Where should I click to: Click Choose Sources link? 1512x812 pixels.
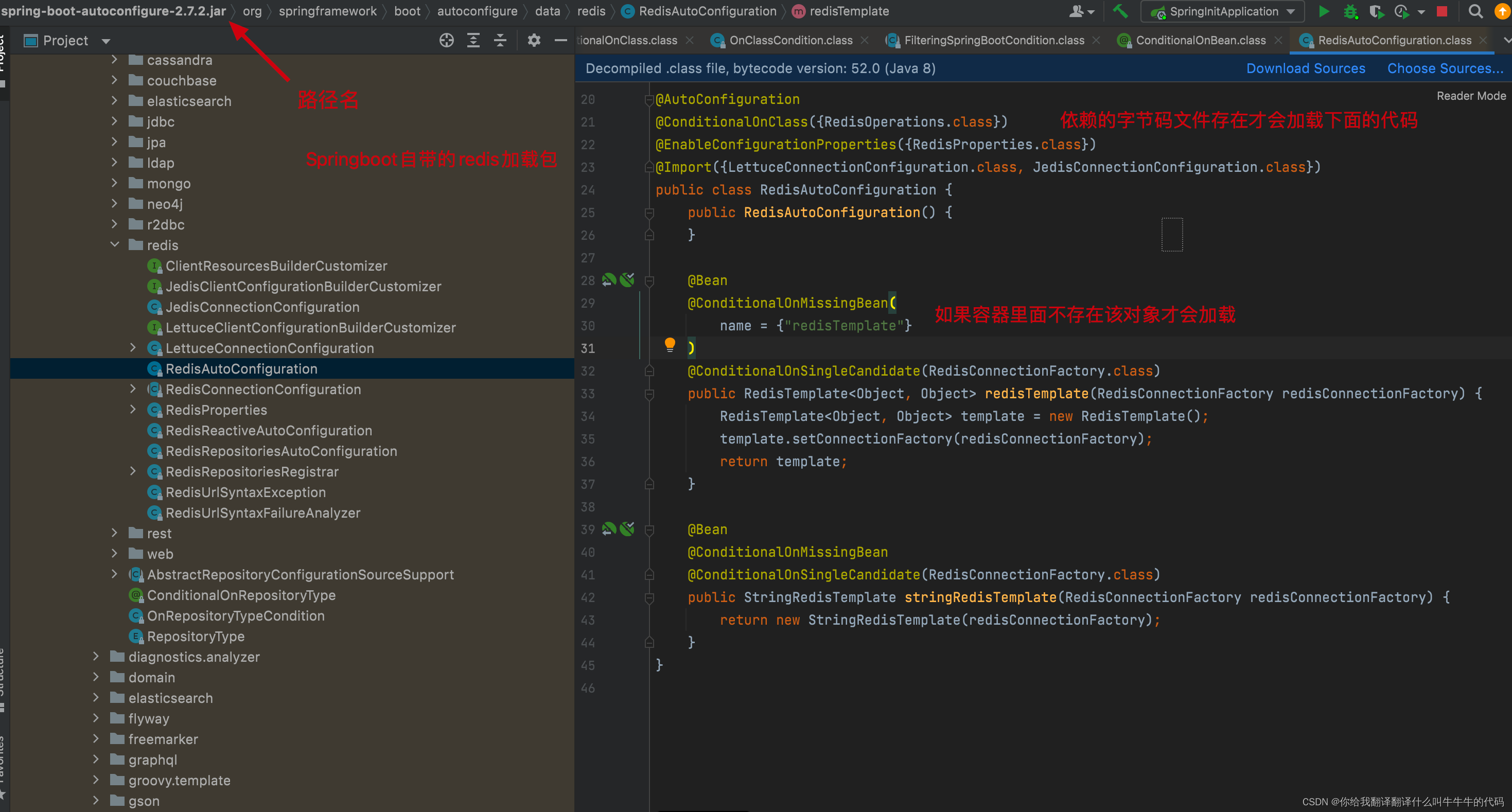pos(1445,68)
